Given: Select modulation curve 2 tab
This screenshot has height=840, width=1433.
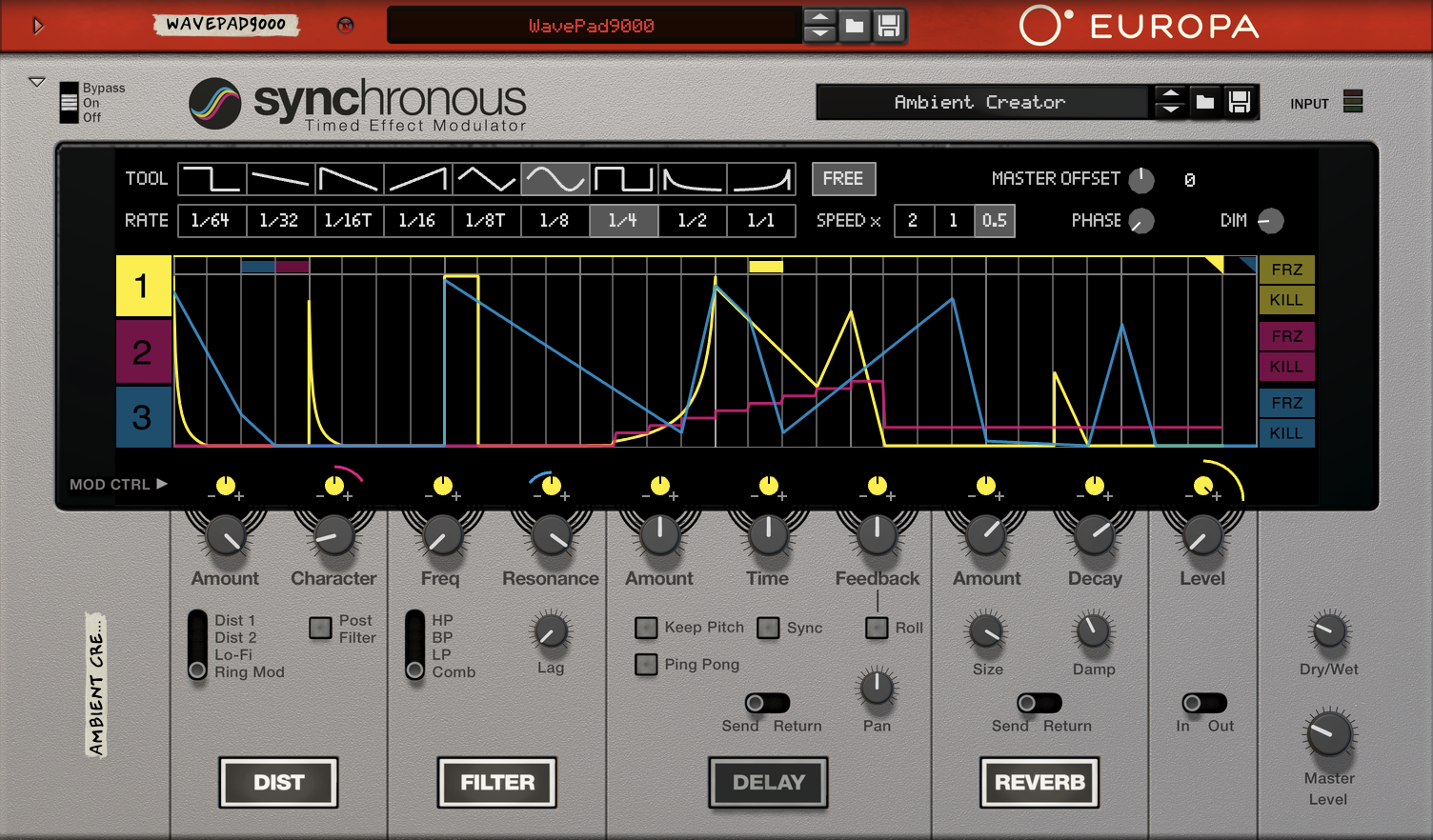Looking at the screenshot, I should [143, 351].
